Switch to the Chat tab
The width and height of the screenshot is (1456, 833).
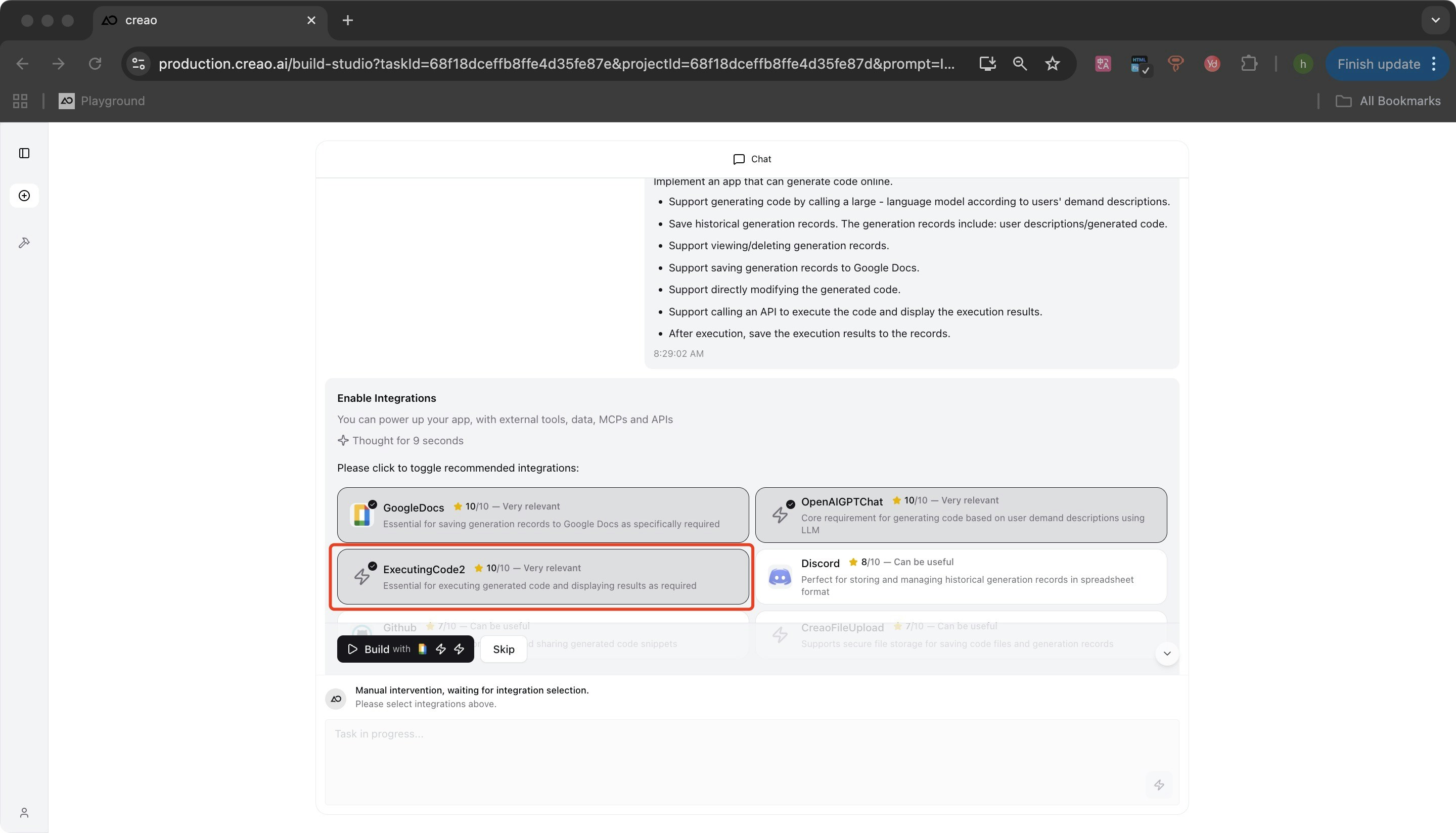(x=752, y=159)
